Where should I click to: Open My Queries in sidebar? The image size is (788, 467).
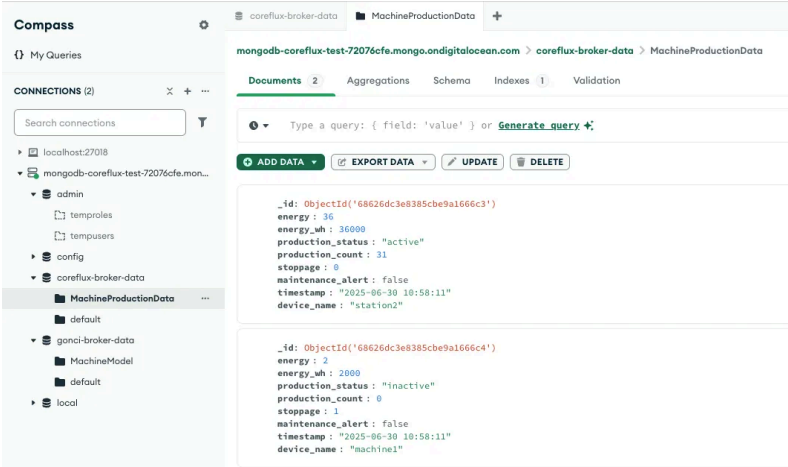click(48, 55)
